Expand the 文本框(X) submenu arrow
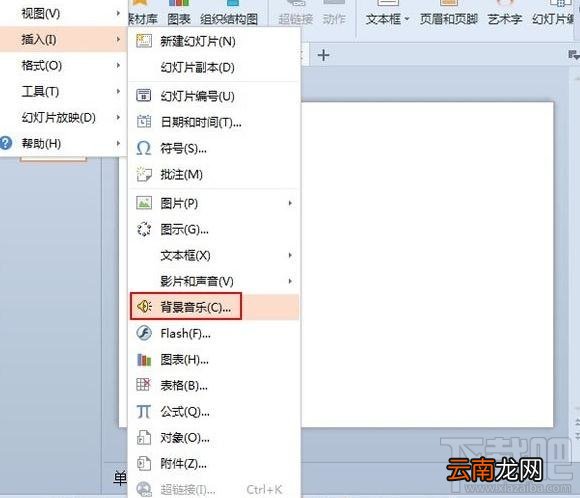The height and width of the screenshot is (498, 580). tap(290, 255)
